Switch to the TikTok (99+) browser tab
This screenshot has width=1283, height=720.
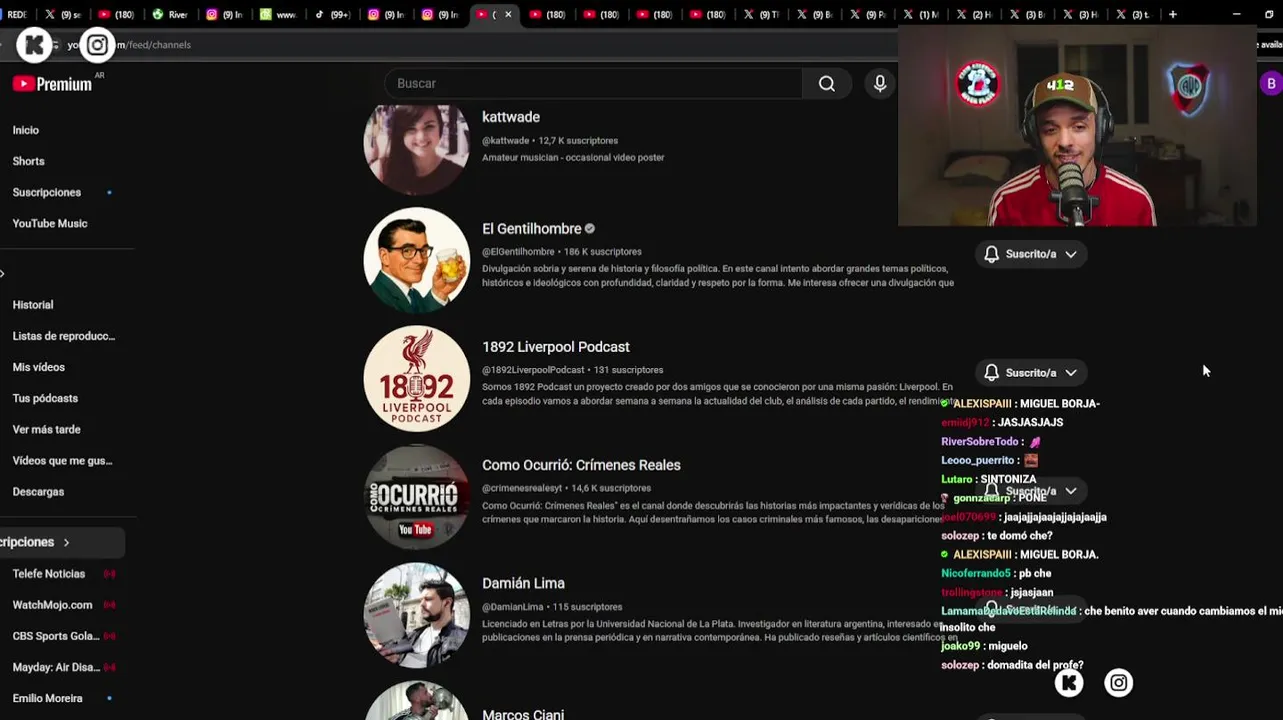[334, 14]
